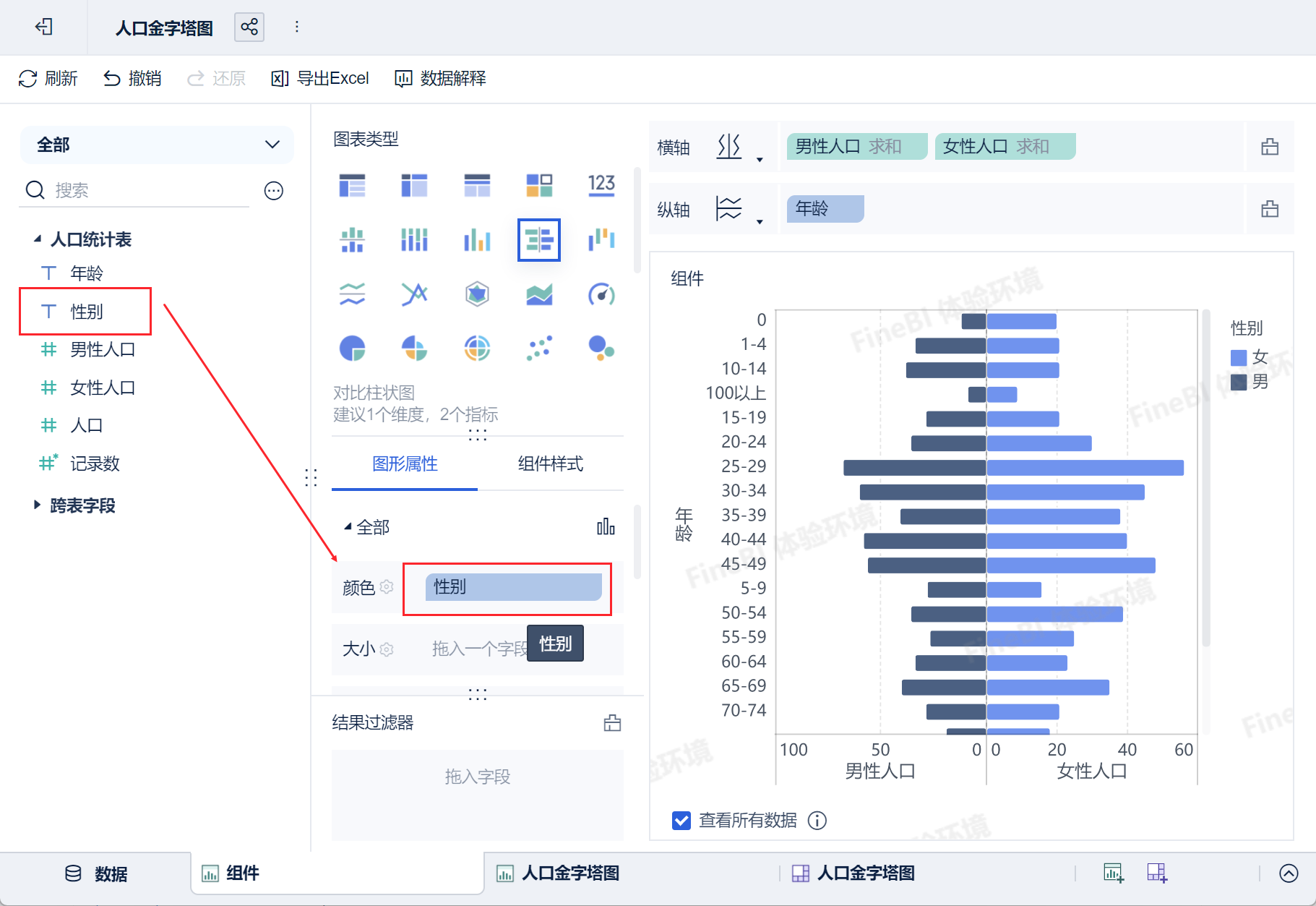Choose the radar chart icon
The height and width of the screenshot is (906, 1316).
tap(477, 294)
